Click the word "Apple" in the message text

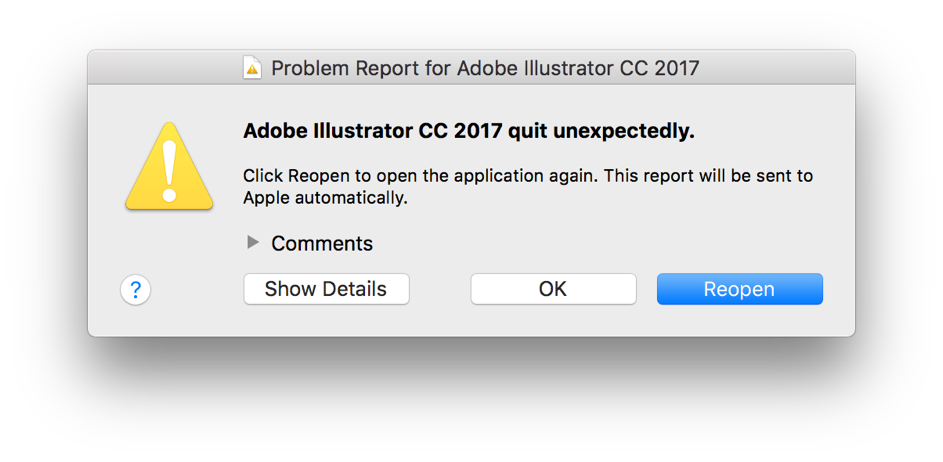coord(266,198)
